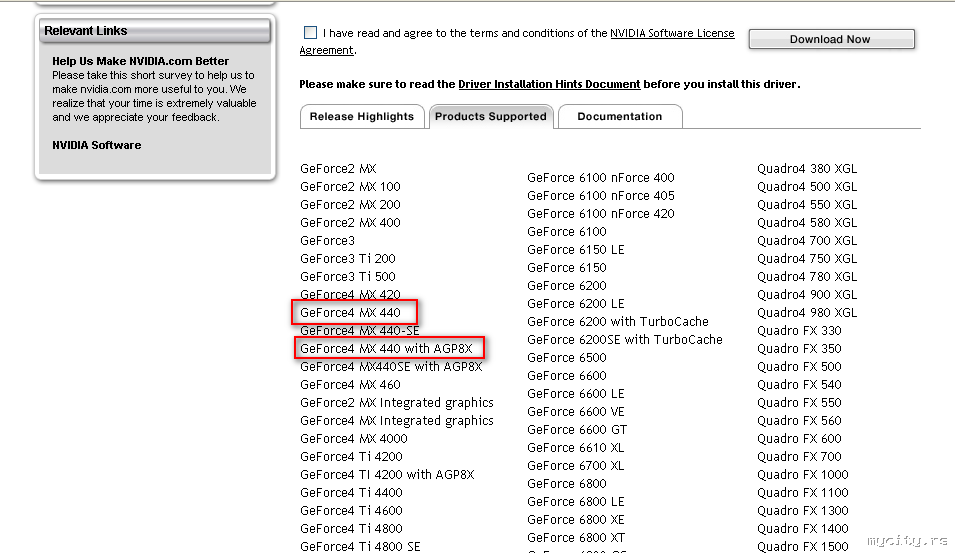Click the Quadro4 700 XGL entry
Image resolution: width=955 pixels, height=553 pixels.
coord(807,241)
